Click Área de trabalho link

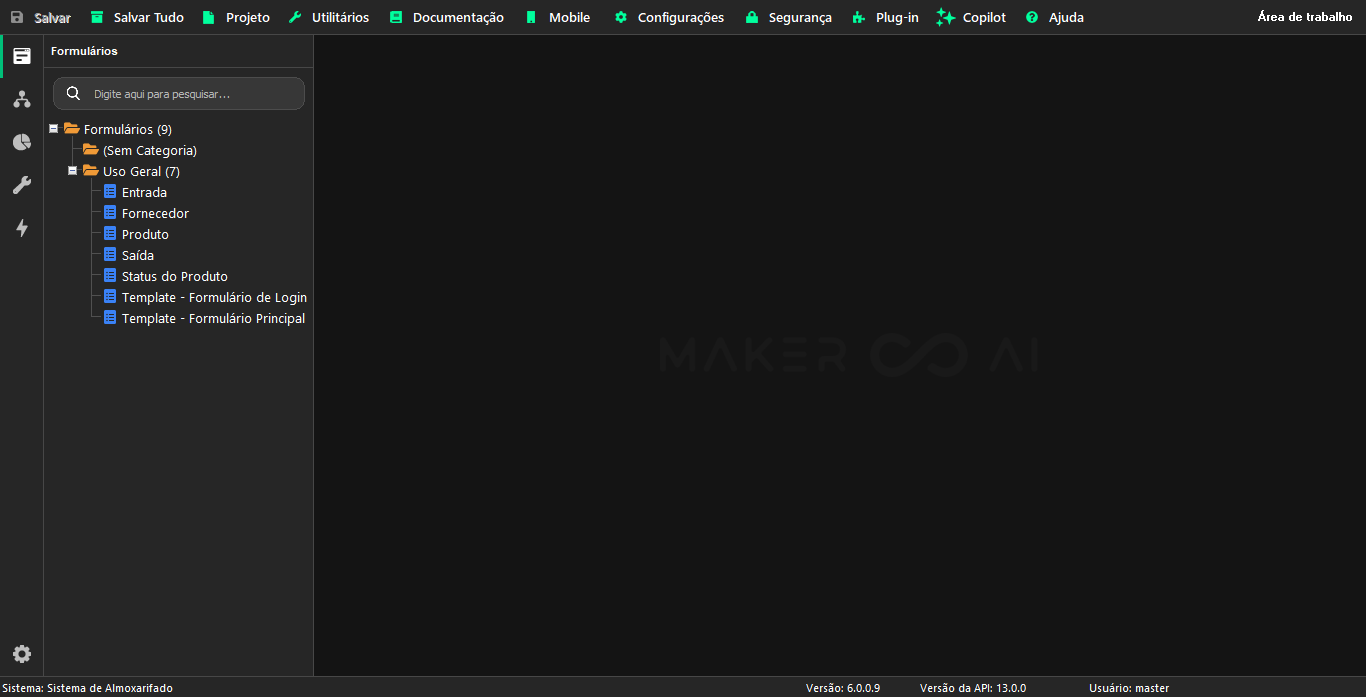(1305, 17)
